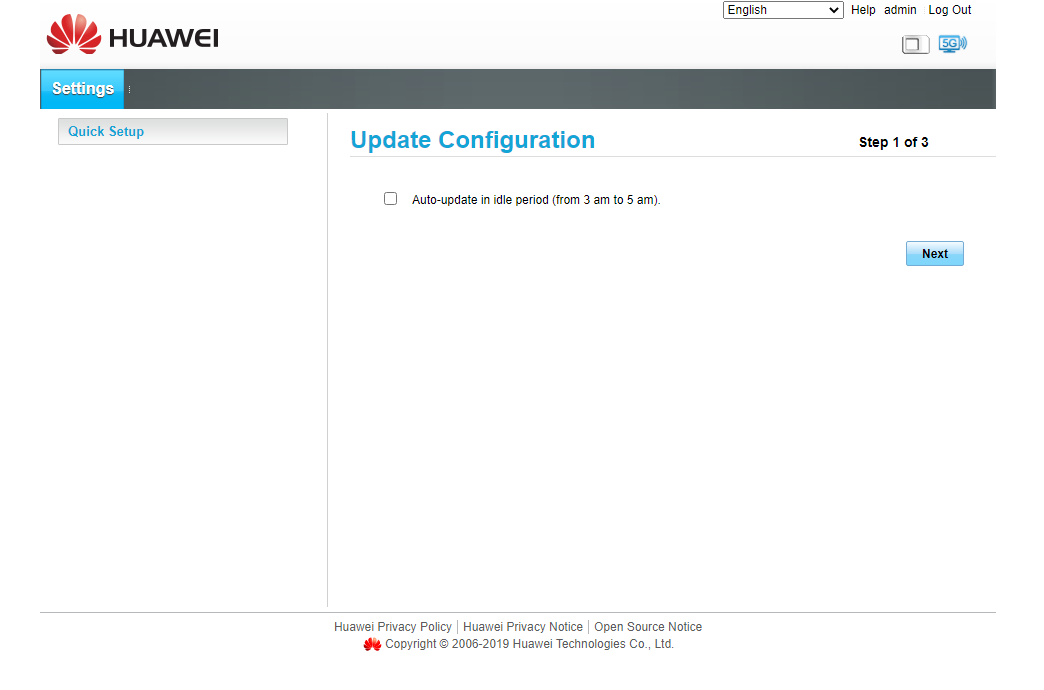Click the small Huawei logo in the footer
Viewport: 1044px width, 690px height.
coord(372,645)
